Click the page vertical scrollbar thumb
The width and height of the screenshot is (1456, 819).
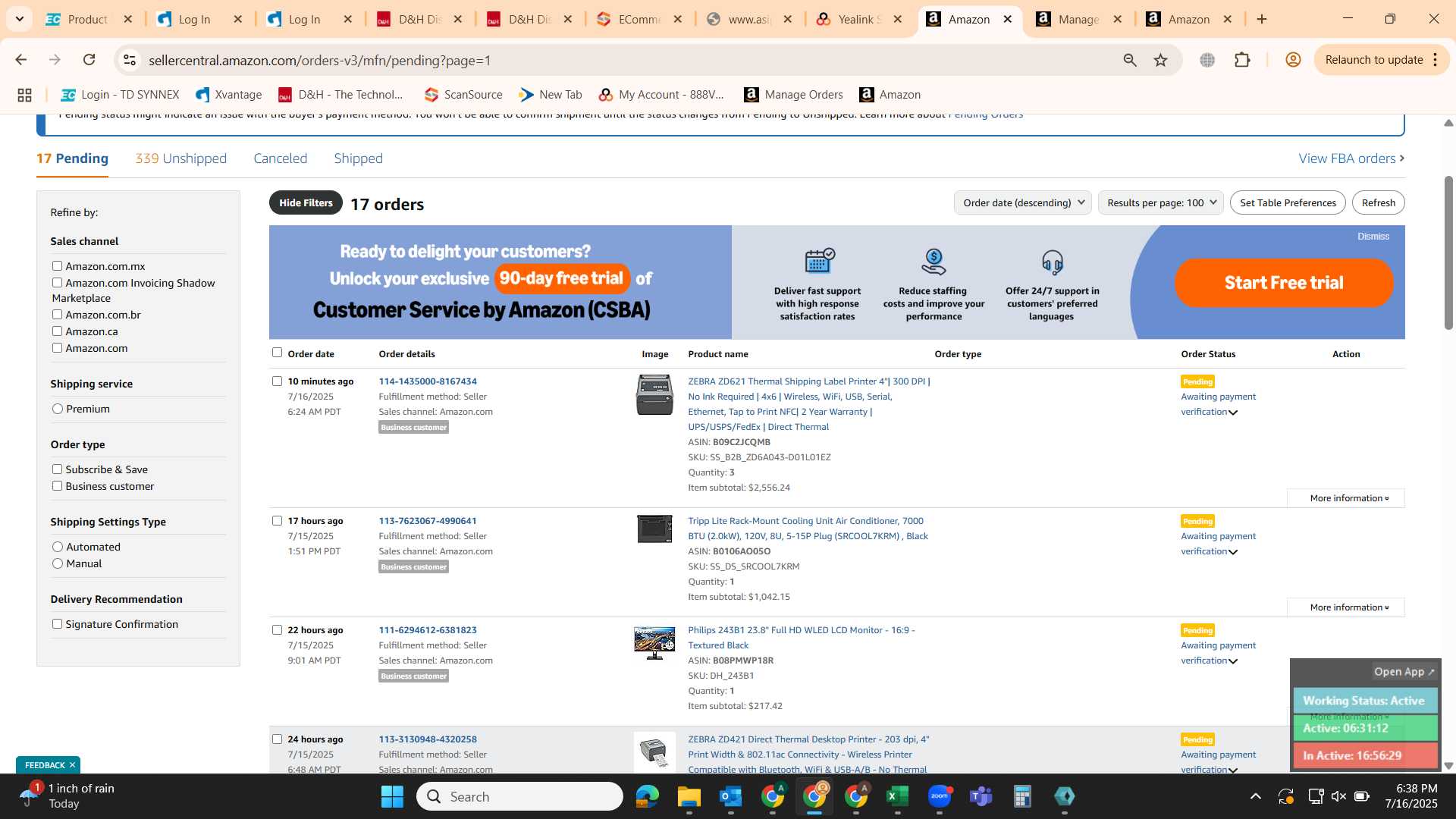click(x=1448, y=253)
